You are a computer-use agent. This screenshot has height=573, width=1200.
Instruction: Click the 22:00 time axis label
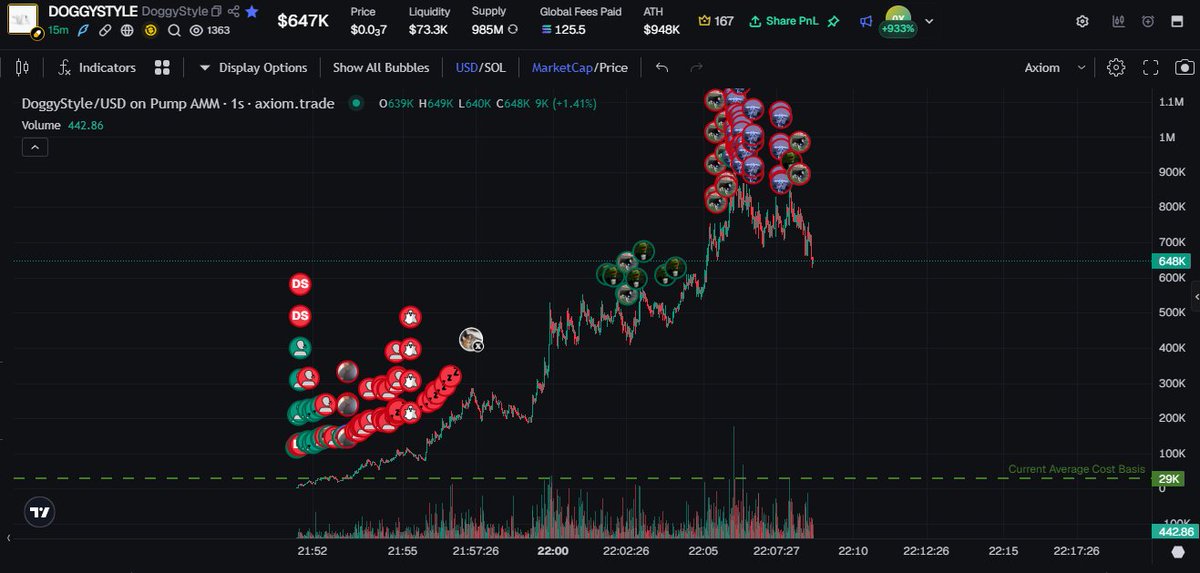coord(553,551)
